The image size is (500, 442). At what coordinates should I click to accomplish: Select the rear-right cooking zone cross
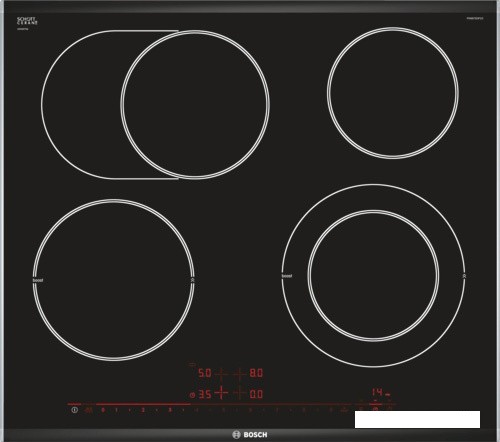point(240,374)
